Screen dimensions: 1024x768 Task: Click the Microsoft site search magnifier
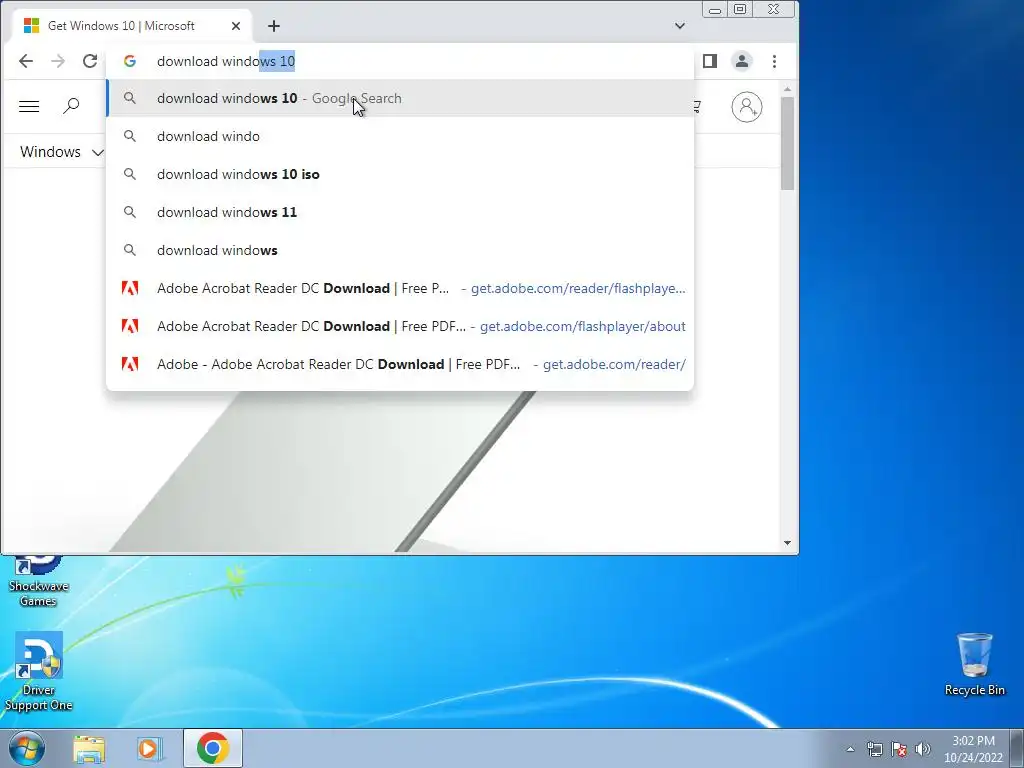pos(71,106)
